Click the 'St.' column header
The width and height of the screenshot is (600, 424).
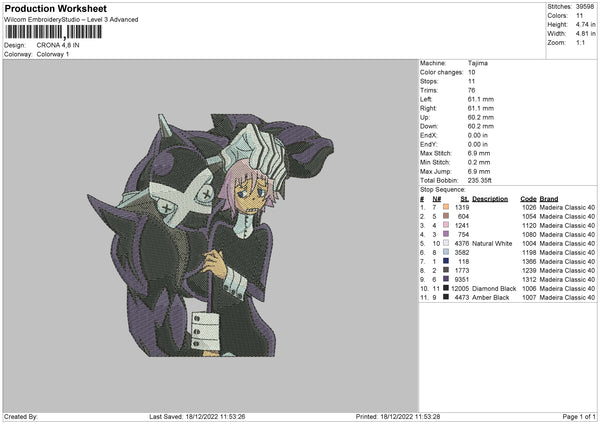[x=465, y=199]
